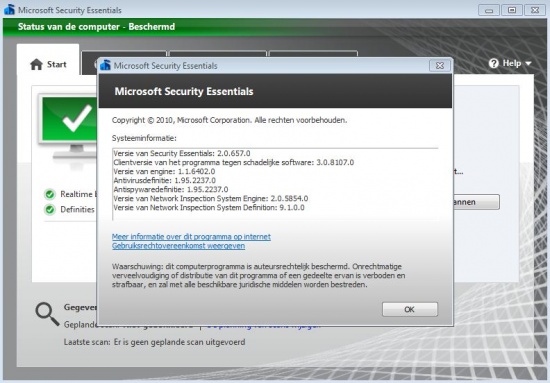Minimize the main Security Essentials window
The image size is (550, 383).
point(489,10)
